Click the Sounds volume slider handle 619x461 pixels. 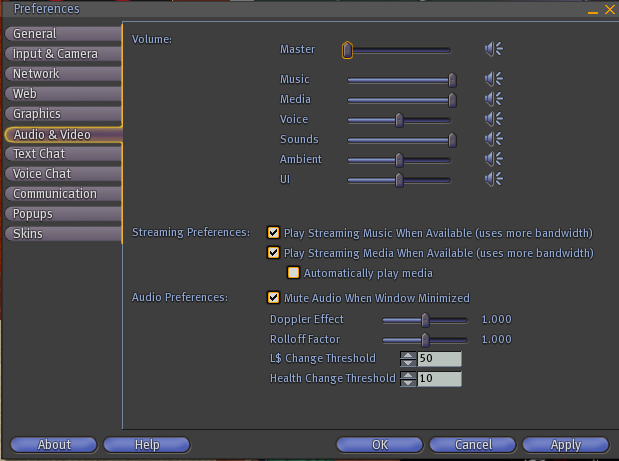(x=452, y=140)
